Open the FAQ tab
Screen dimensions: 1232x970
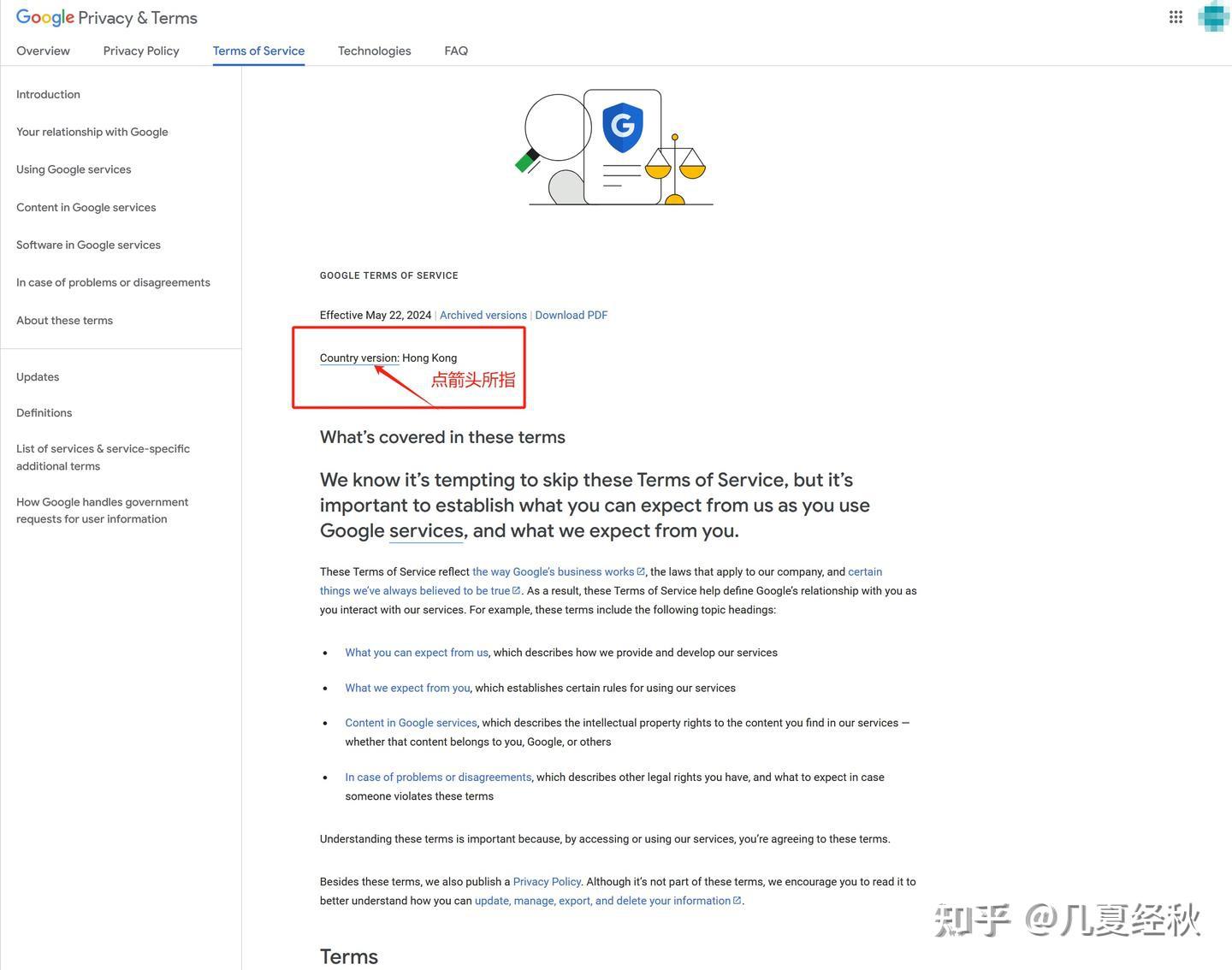(456, 50)
